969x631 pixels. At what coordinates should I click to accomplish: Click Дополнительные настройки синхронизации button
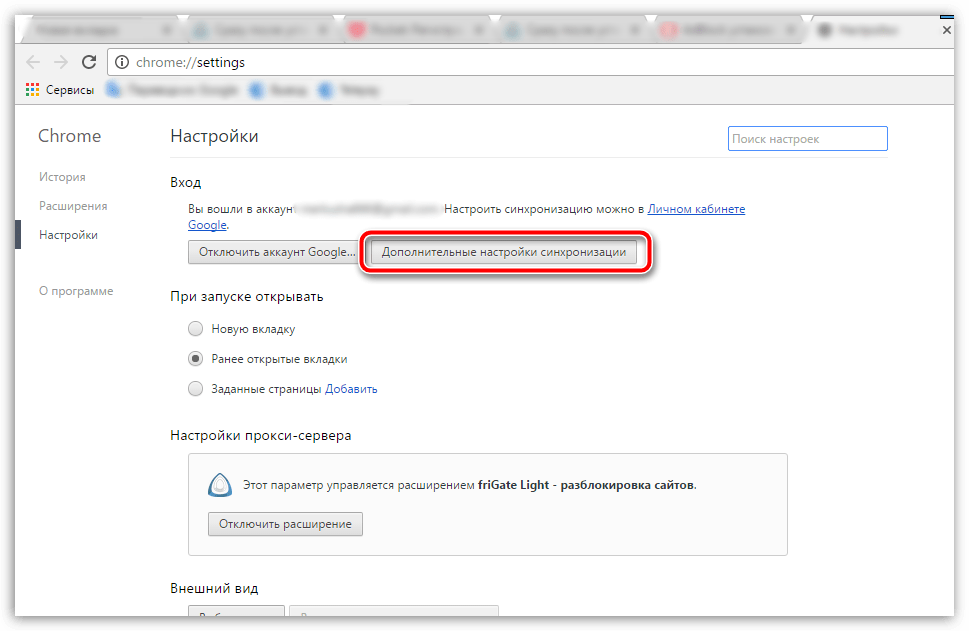tap(504, 252)
